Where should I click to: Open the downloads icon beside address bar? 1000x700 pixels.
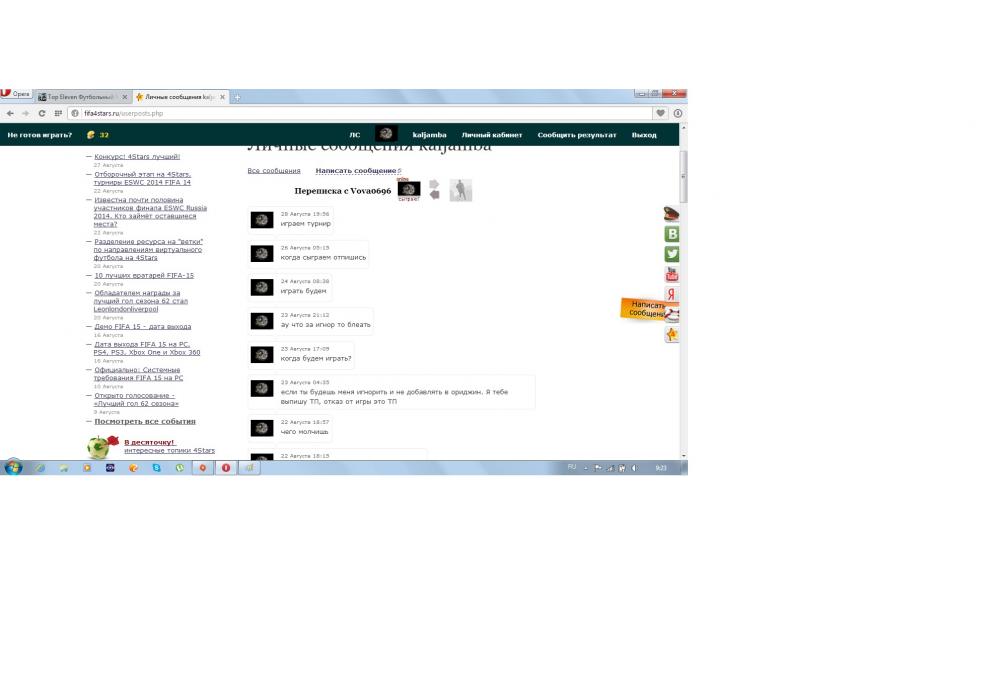point(678,113)
